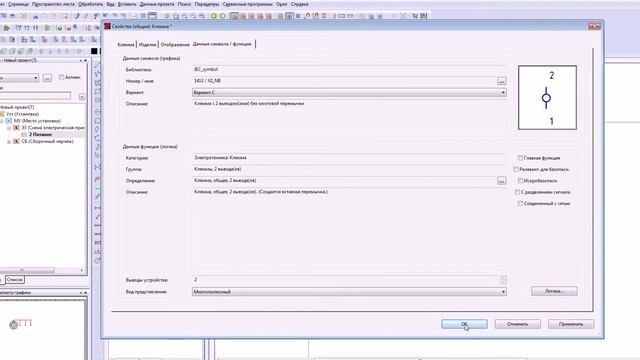
Task: Toggle the signal isolation checkbox
Action: click(517, 192)
